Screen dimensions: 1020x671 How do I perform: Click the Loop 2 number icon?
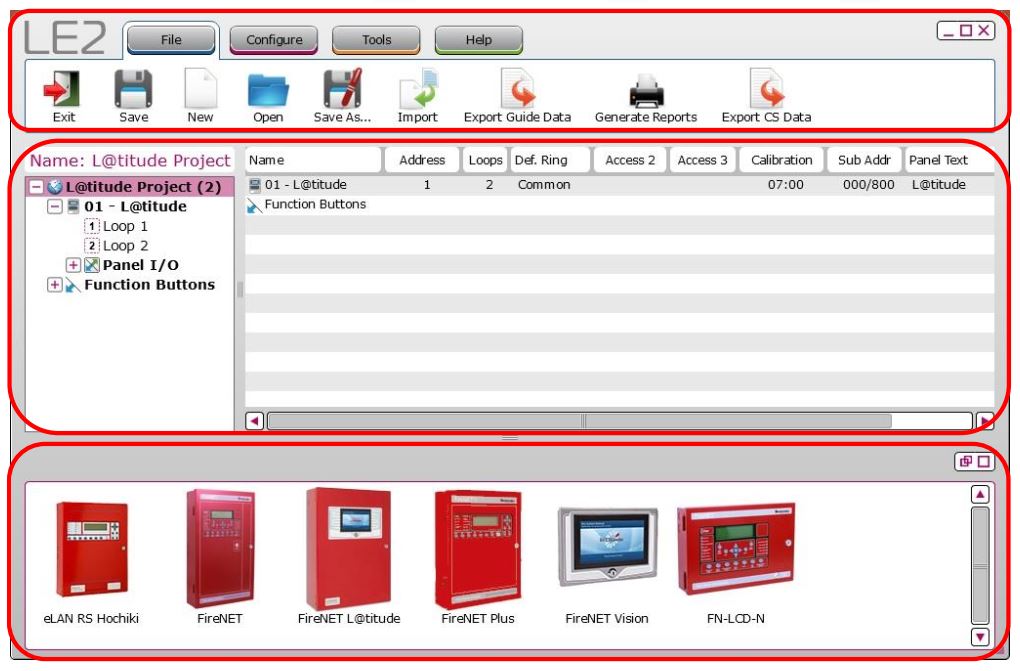92,246
